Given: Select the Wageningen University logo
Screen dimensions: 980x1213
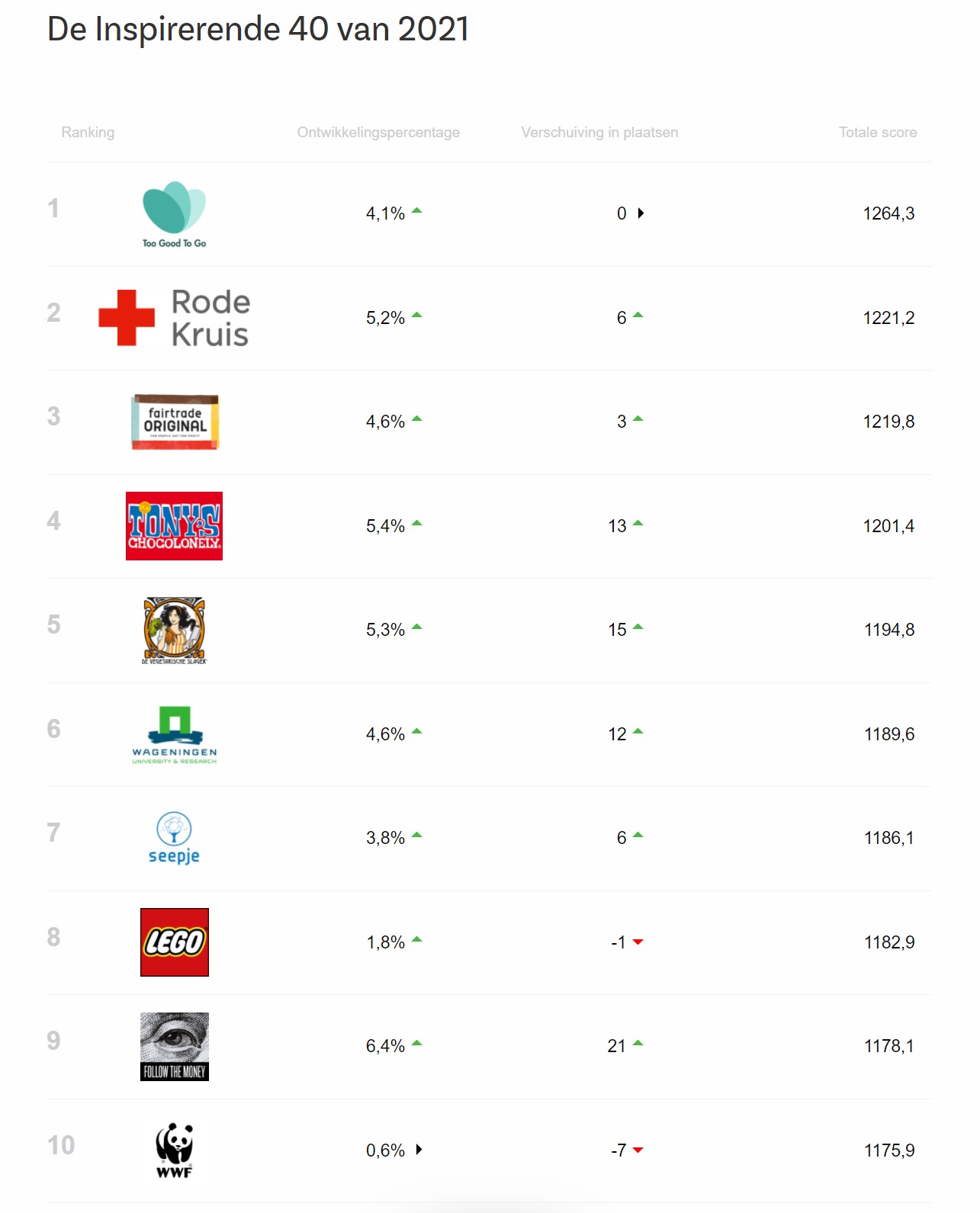Looking at the screenshot, I should coord(174,734).
